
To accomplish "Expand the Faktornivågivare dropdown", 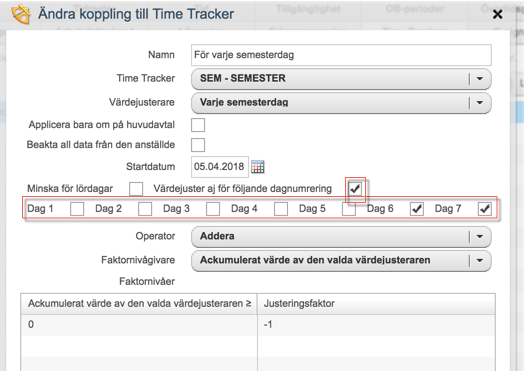I will (341, 261).
